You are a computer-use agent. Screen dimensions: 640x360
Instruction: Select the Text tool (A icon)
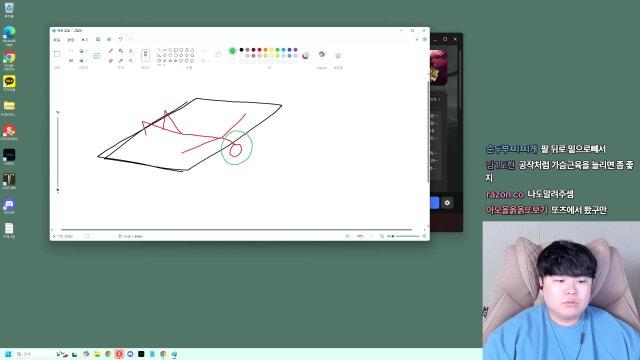tap(131, 51)
